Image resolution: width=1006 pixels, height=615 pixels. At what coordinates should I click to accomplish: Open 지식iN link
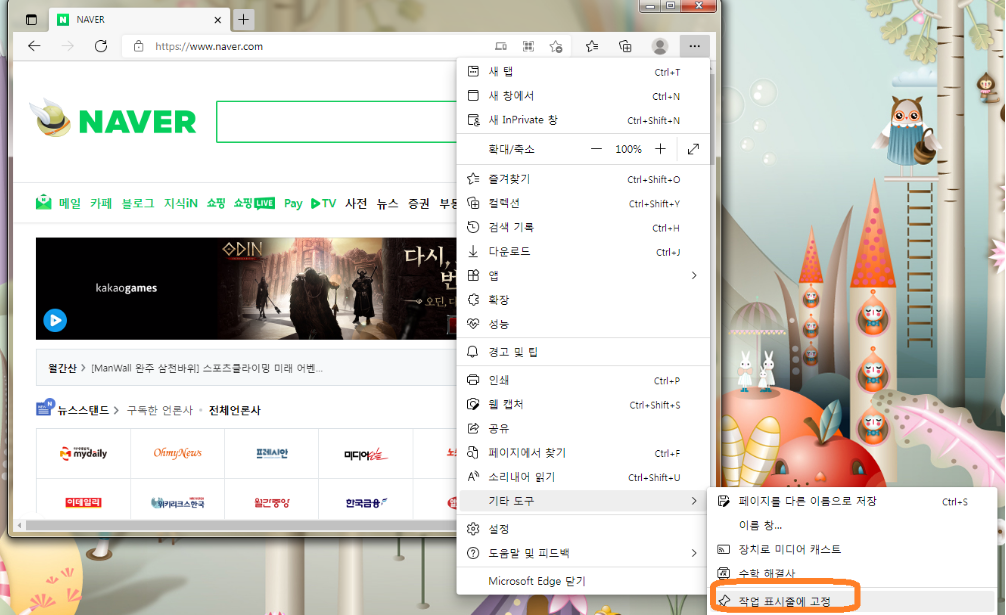point(180,203)
